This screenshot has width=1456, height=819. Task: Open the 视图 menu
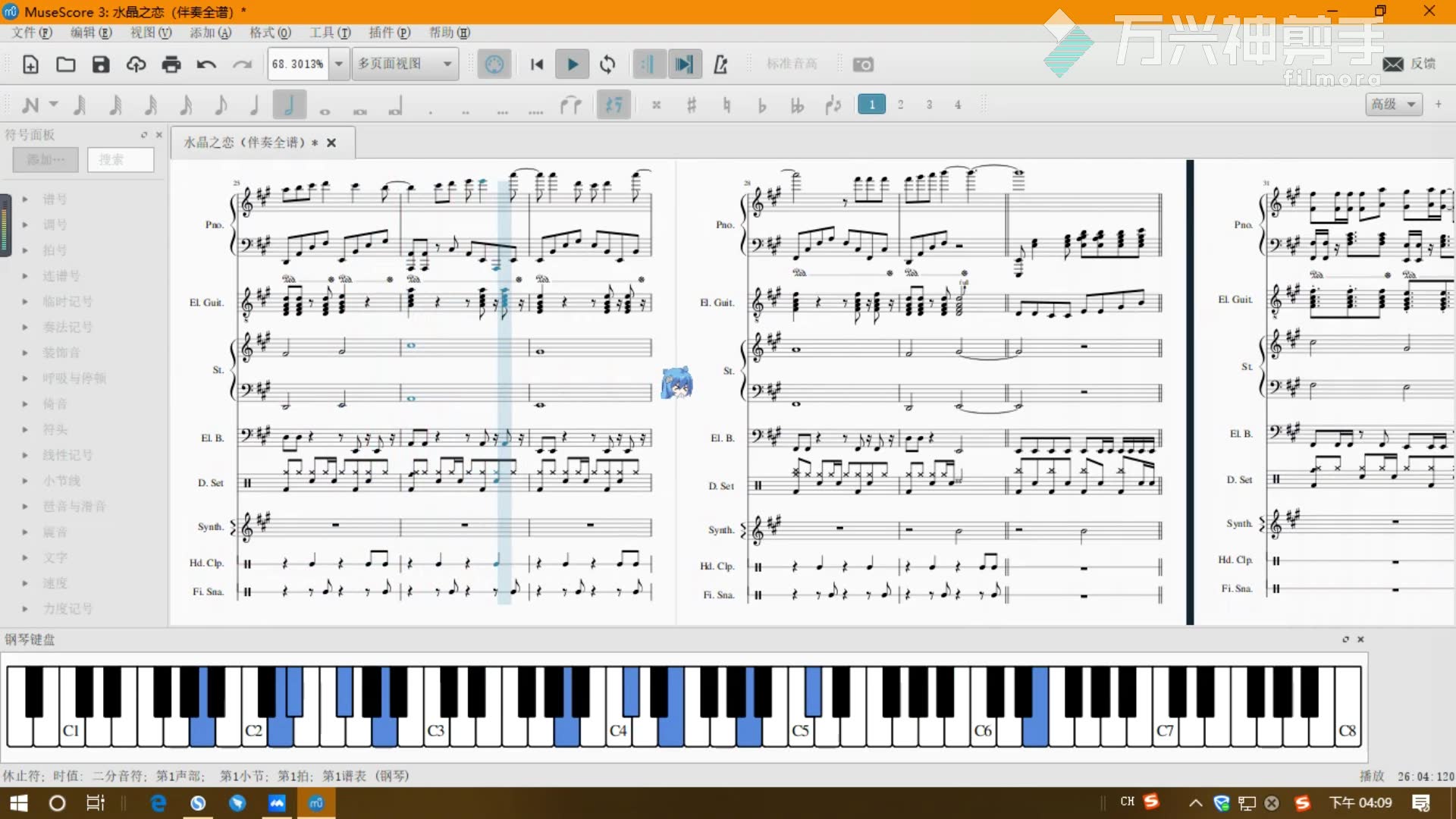(x=151, y=33)
